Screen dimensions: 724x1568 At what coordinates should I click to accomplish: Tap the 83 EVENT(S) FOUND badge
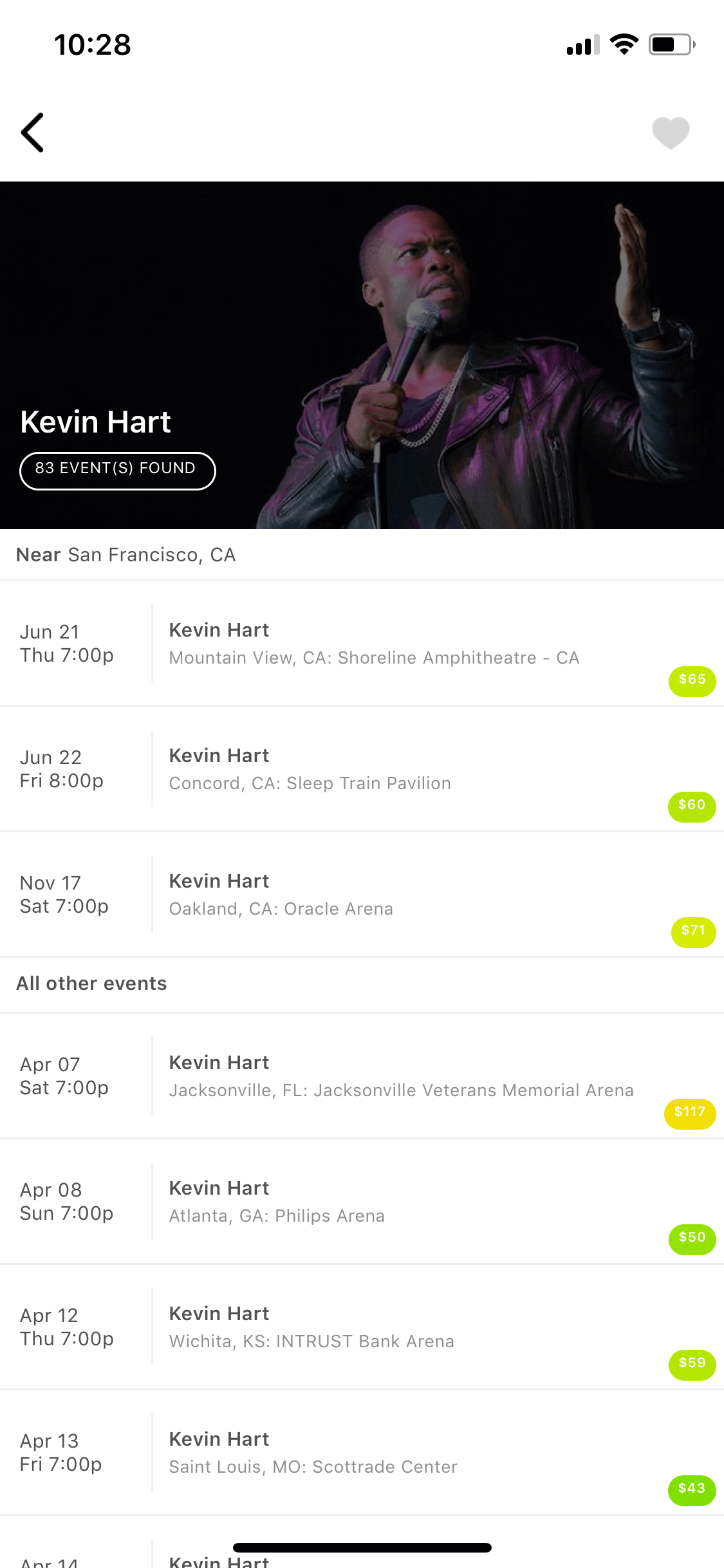click(117, 471)
